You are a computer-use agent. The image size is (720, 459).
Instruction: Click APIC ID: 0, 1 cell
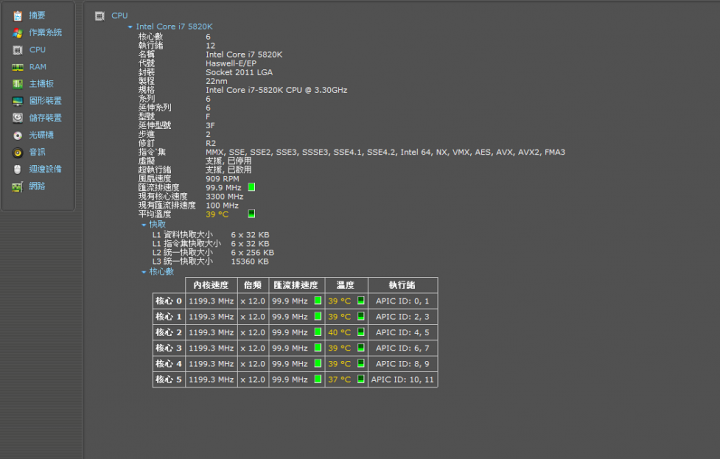tap(403, 301)
